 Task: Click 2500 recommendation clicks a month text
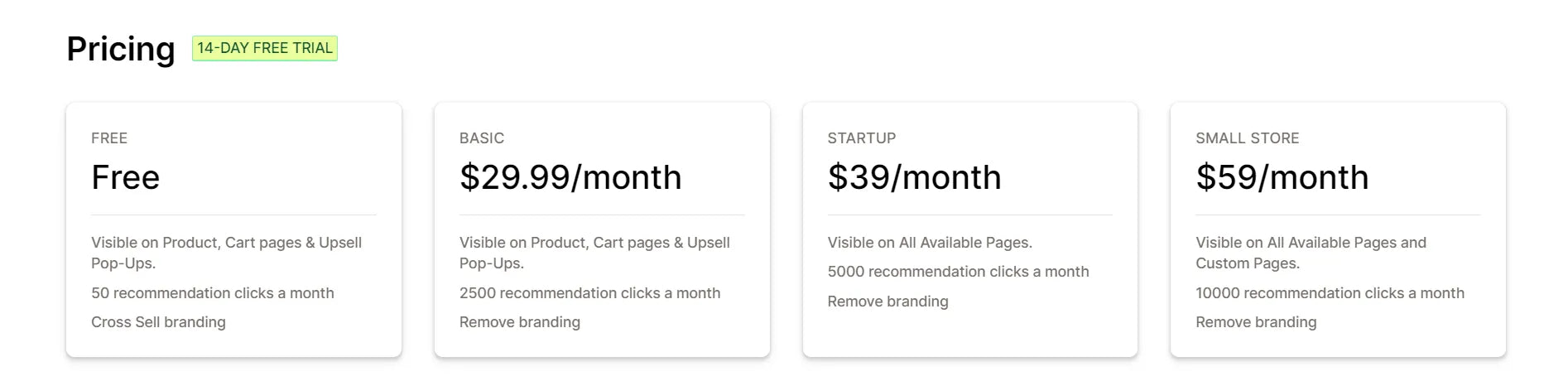(x=590, y=293)
